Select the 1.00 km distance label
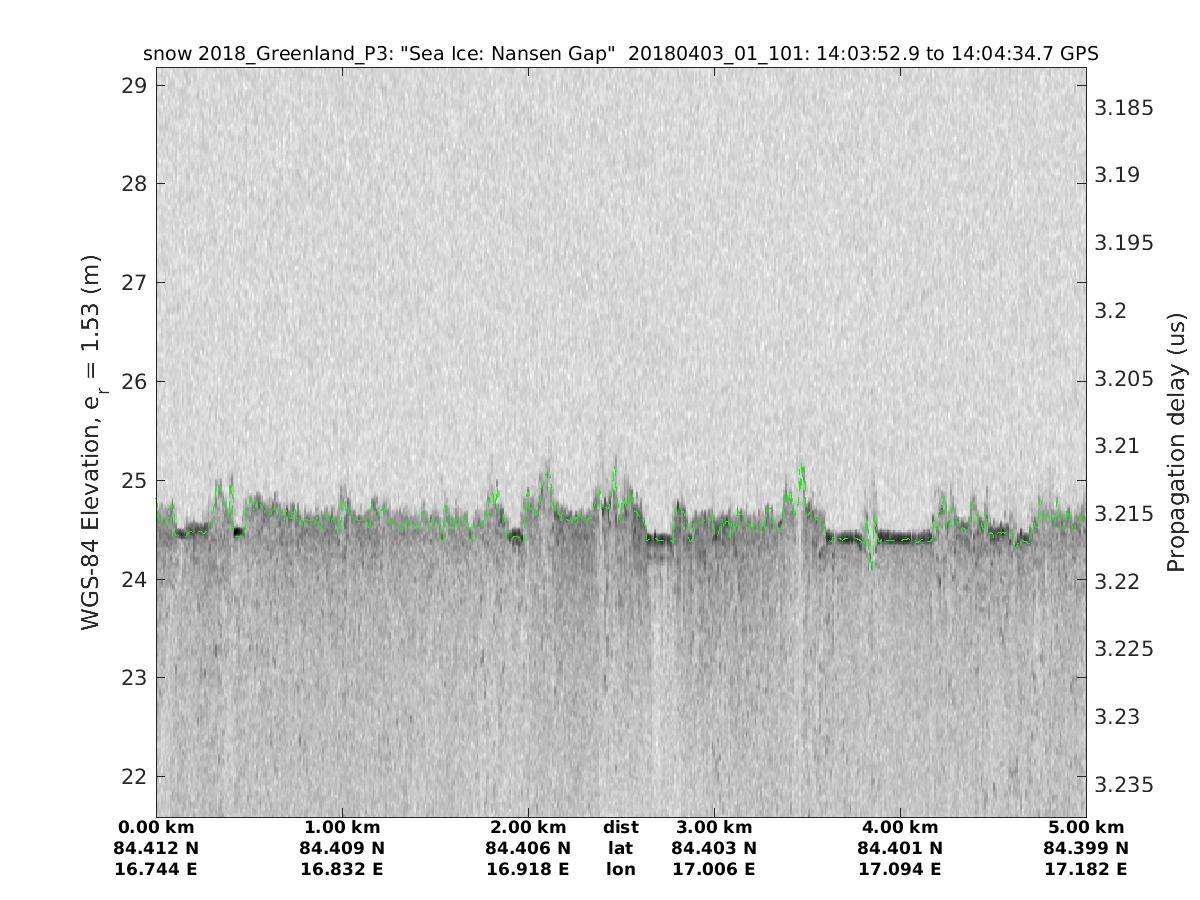The width and height of the screenshot is (1200, 900). tap(342, 828)
